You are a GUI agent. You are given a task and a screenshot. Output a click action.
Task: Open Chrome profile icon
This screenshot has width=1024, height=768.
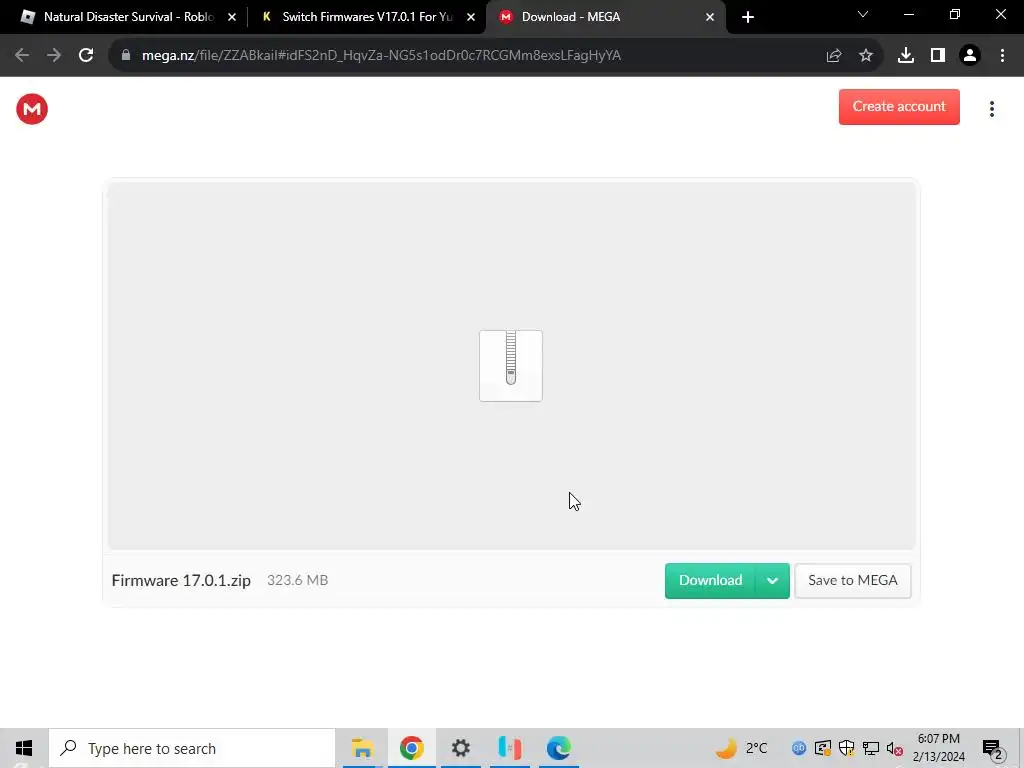(x=970, y=56)
